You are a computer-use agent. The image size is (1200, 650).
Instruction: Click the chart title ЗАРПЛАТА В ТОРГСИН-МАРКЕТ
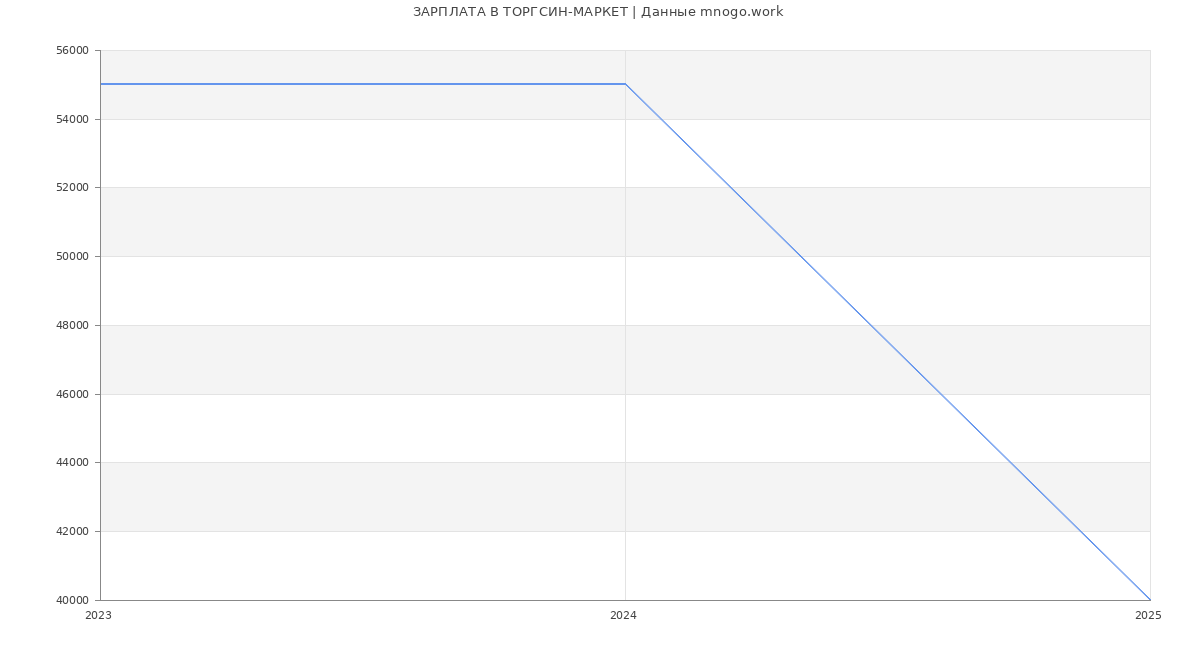coord(520,12)
